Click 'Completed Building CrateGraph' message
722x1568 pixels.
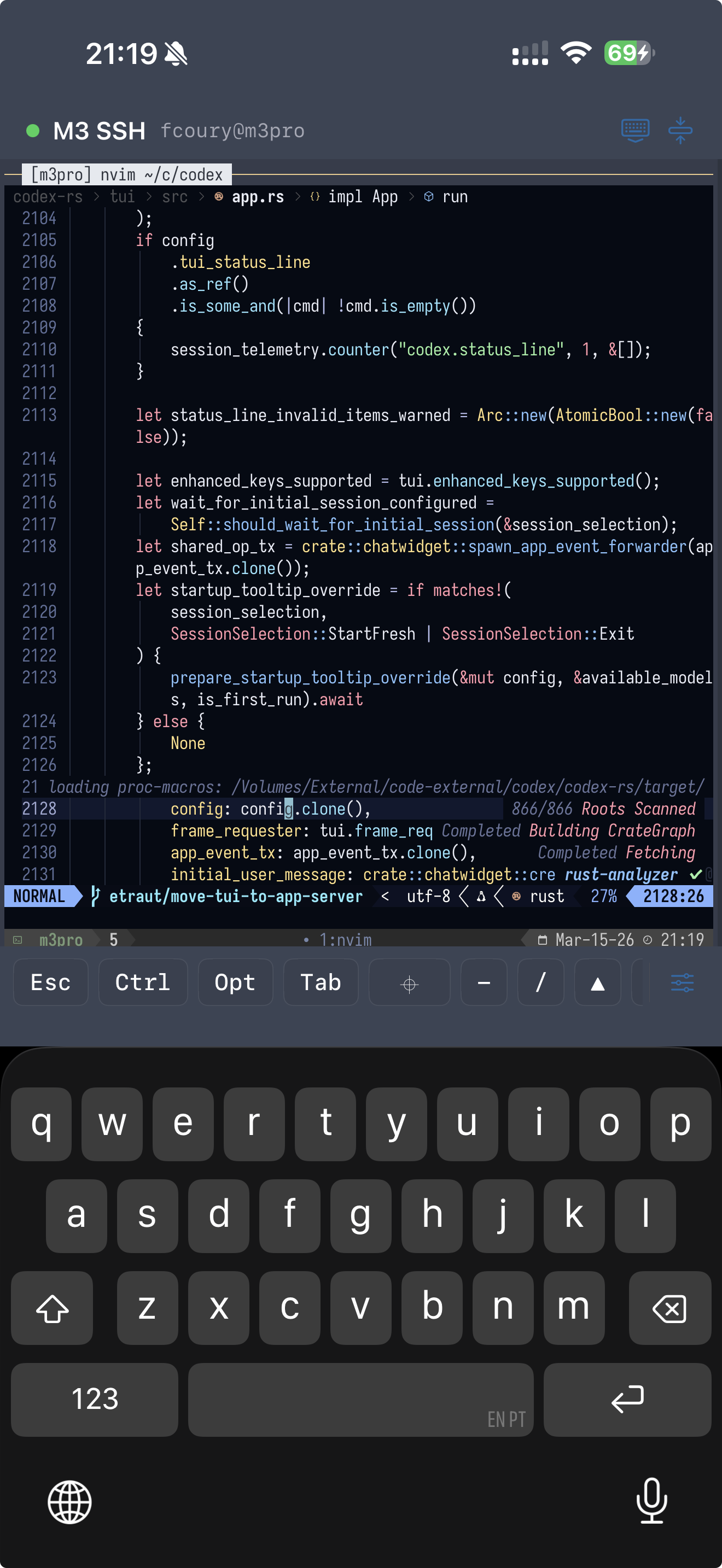pos(568,831)
